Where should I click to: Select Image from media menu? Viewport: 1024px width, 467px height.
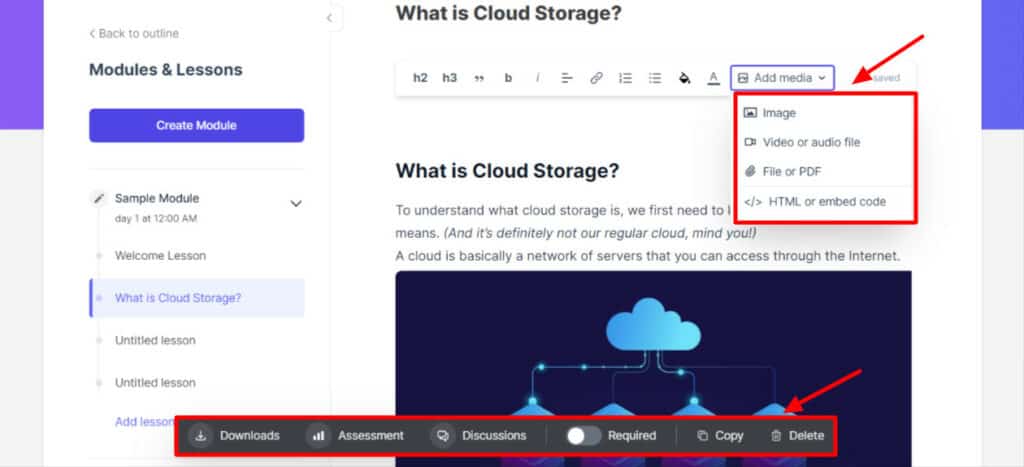[778, 113]
